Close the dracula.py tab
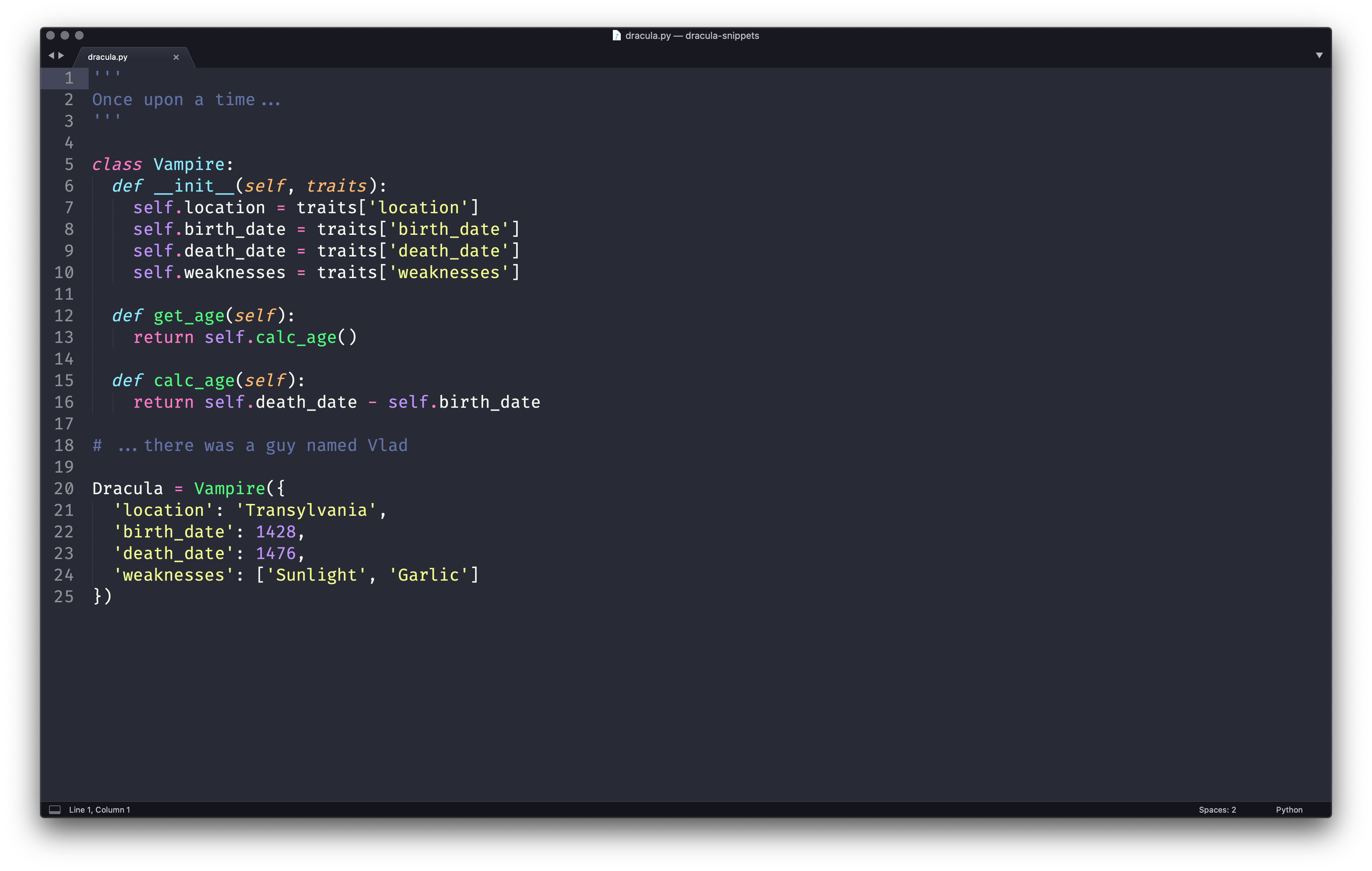 pos(176,57)
